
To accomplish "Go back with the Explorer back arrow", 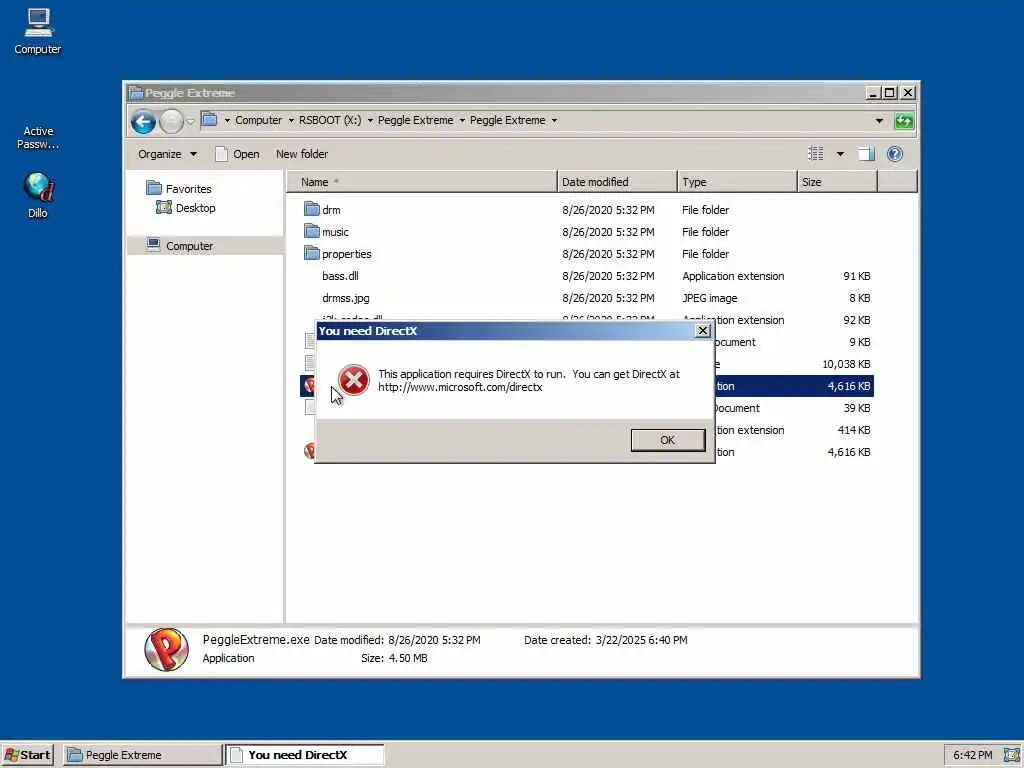I will (143, 121).
